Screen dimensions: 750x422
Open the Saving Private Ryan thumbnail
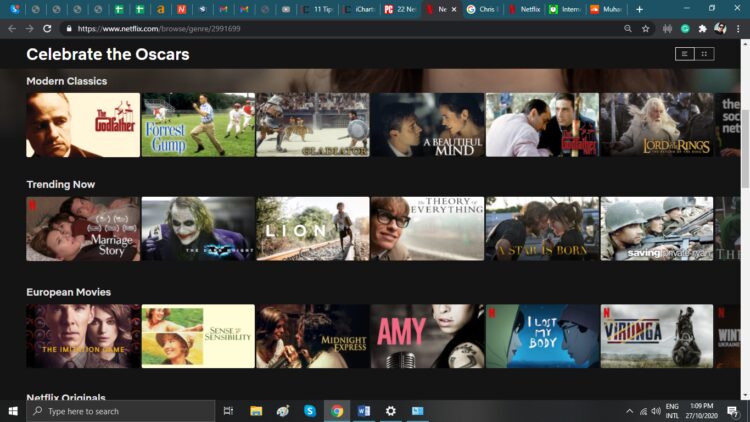click(x=657, y=229)
